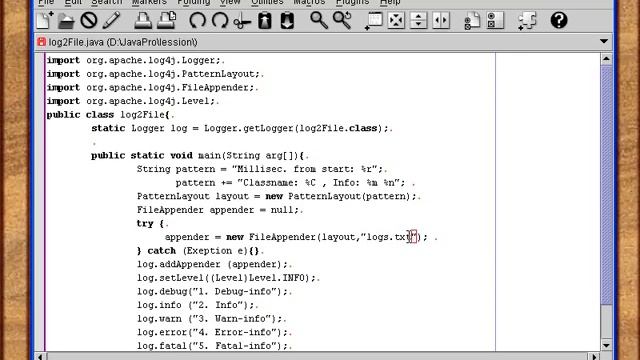Save the buffer with the pencil icon
The image size is (640, 360).
pos(111,20)
